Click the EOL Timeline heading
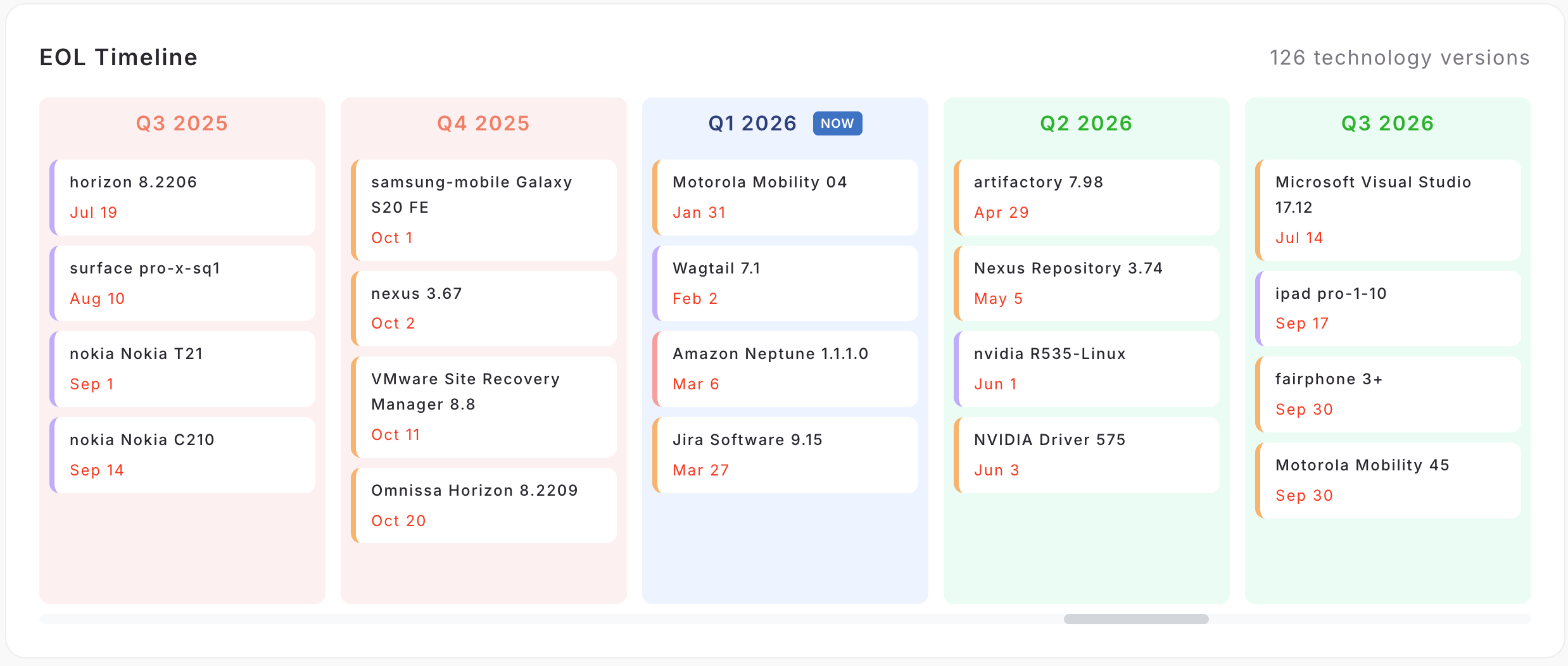 118,58
